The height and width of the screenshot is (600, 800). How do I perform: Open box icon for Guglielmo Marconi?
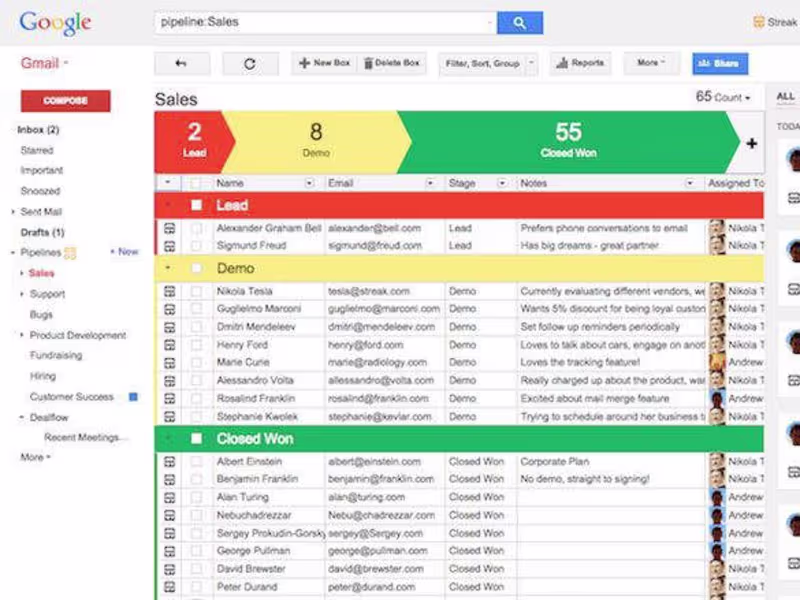pyautogui.click(x=169, y=309)
